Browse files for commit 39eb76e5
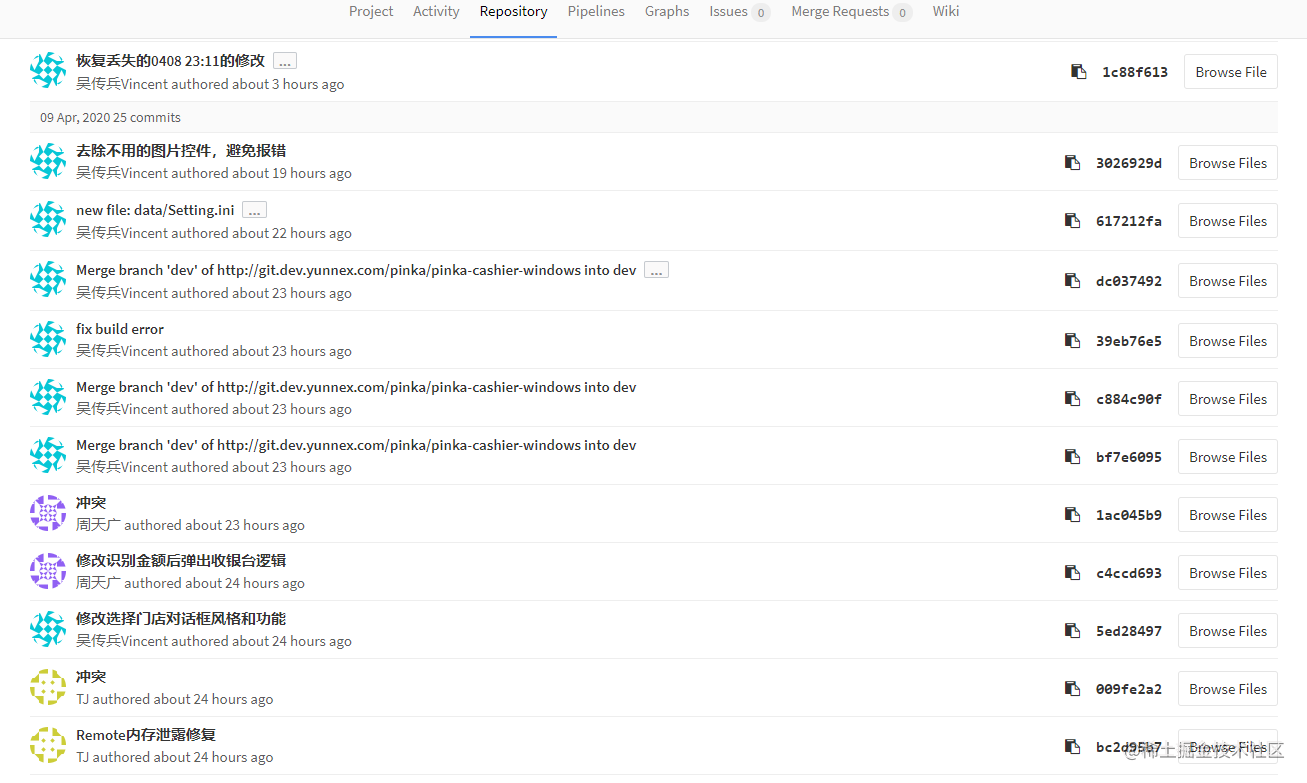The image size is (1307, 783). 1228,341
